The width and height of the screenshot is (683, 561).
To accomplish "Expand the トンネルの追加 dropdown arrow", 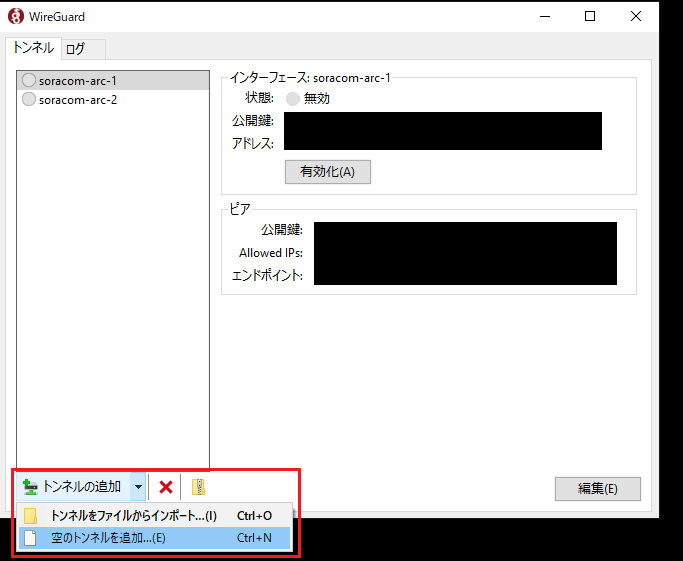I will point(138,487).
